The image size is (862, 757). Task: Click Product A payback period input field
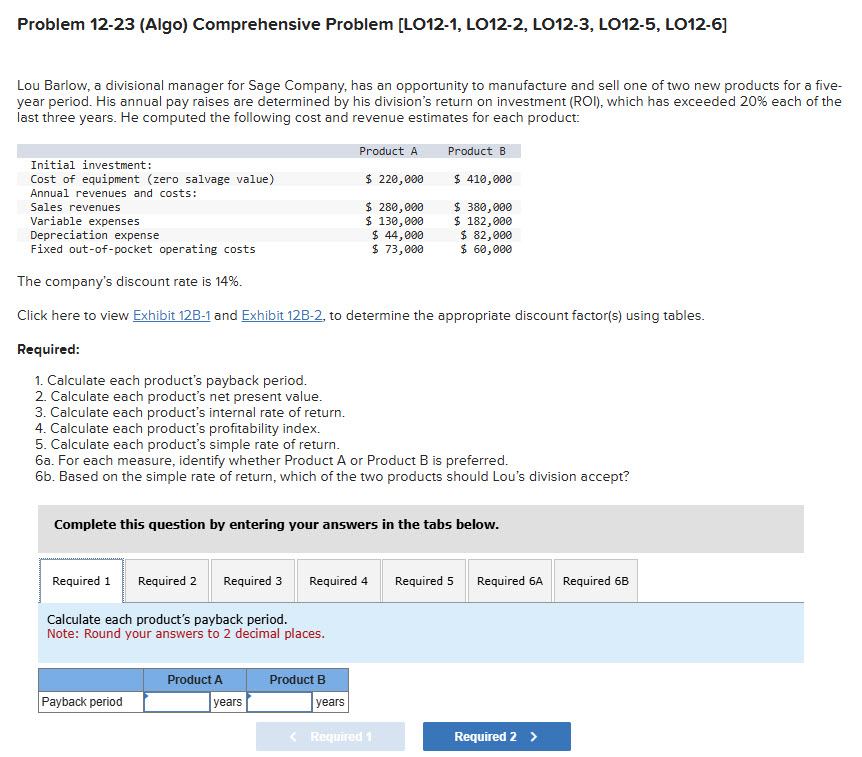(177, 702)
